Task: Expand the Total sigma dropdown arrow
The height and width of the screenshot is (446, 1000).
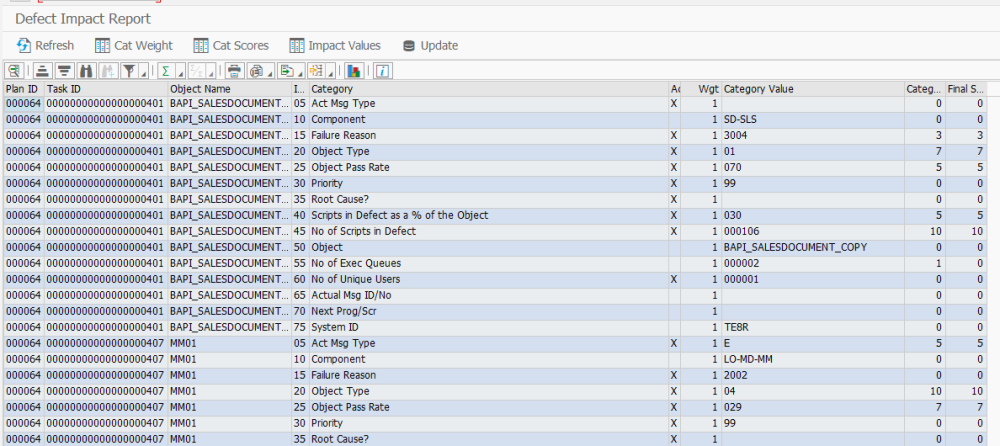Action: pyautogui.click(x=180, y=71)
